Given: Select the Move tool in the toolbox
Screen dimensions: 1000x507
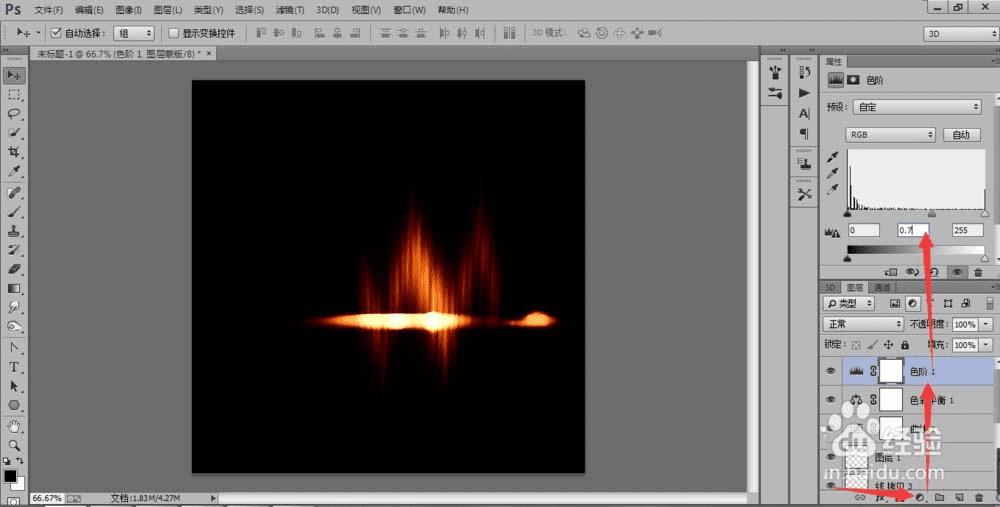Looking at the screenshot, I should pyautogui.click(x=13, y=75).
